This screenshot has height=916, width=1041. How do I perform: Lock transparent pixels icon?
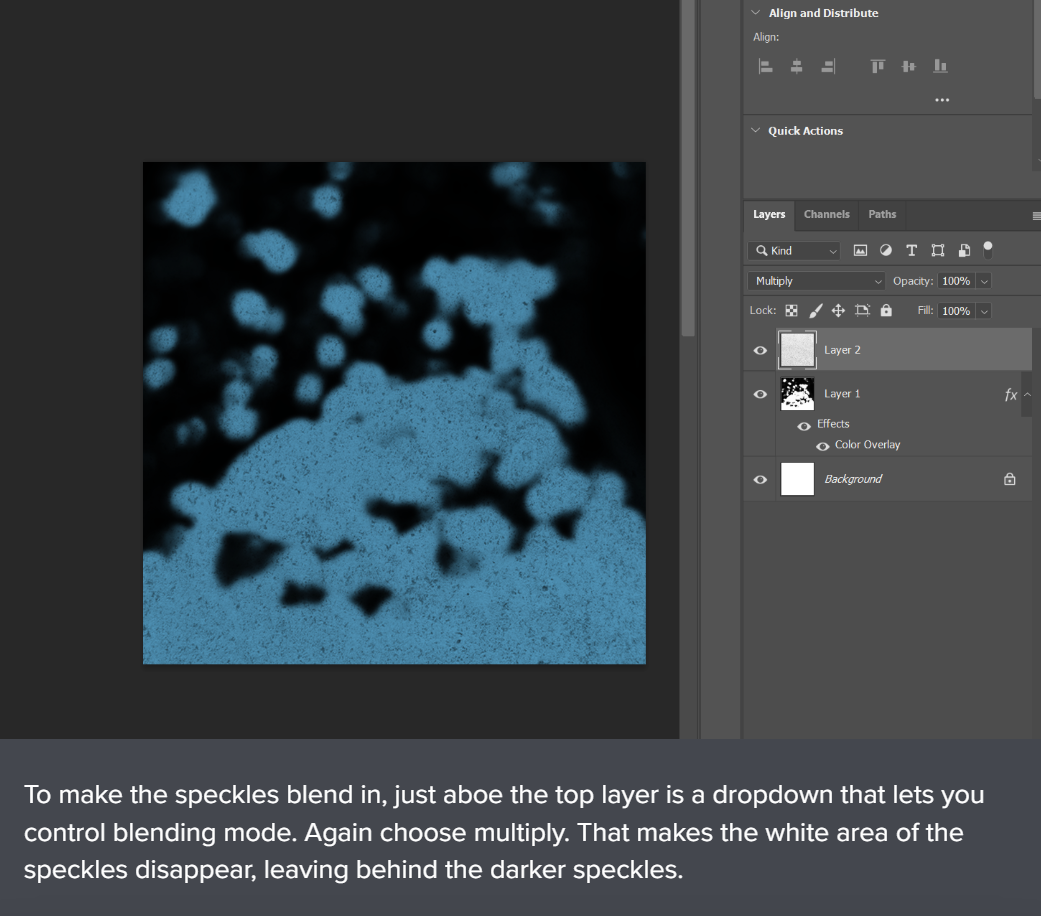click(791, 311)
